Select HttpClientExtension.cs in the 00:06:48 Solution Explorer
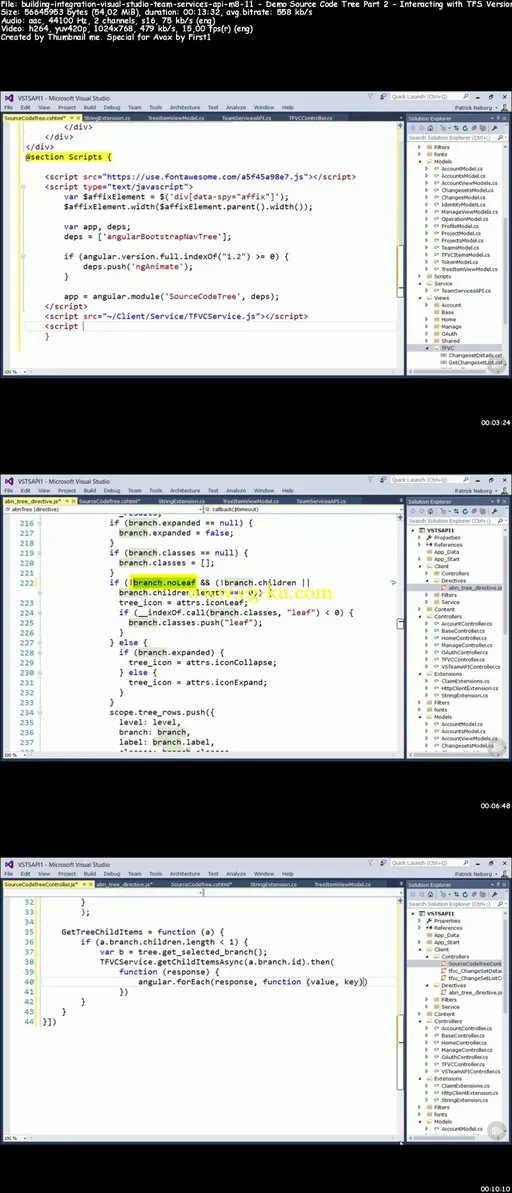512x1193 pixels. pyautogui.click(x=469, y=688)
